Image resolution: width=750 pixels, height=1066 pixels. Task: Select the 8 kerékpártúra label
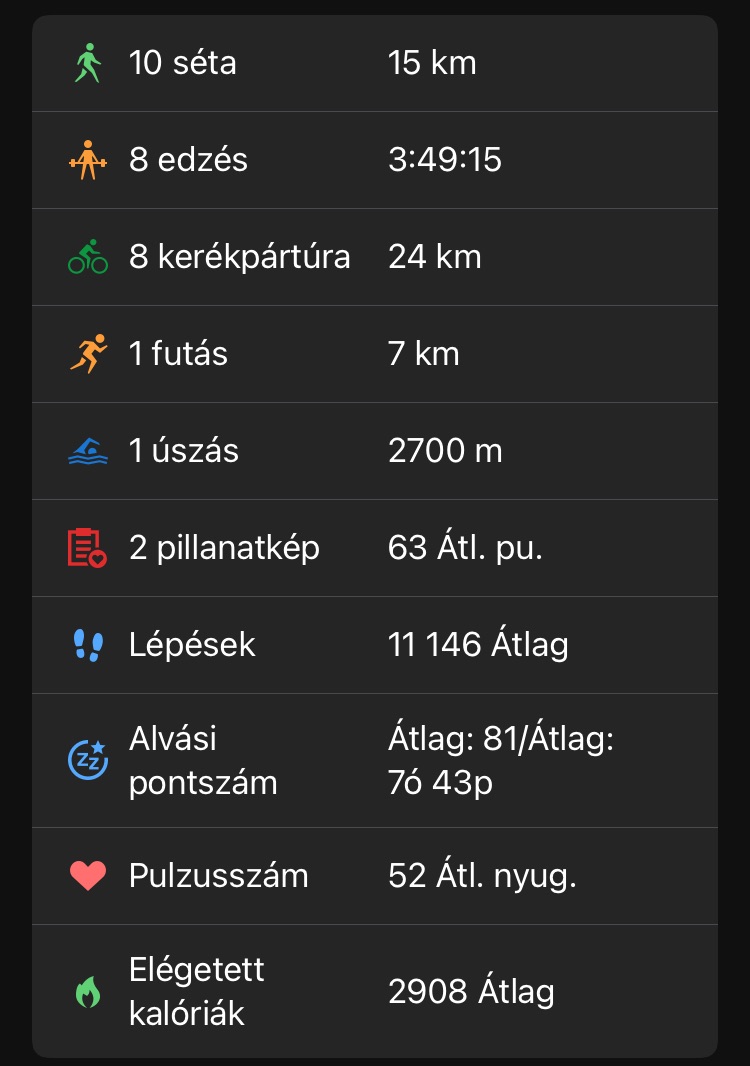click(240, 257)
